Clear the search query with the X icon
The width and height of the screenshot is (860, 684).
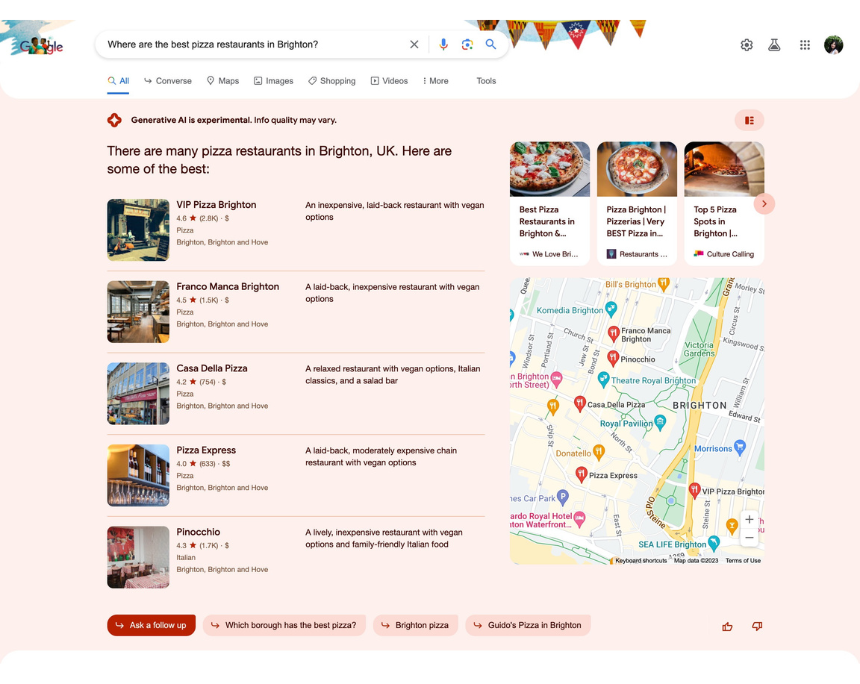(414, 44)
